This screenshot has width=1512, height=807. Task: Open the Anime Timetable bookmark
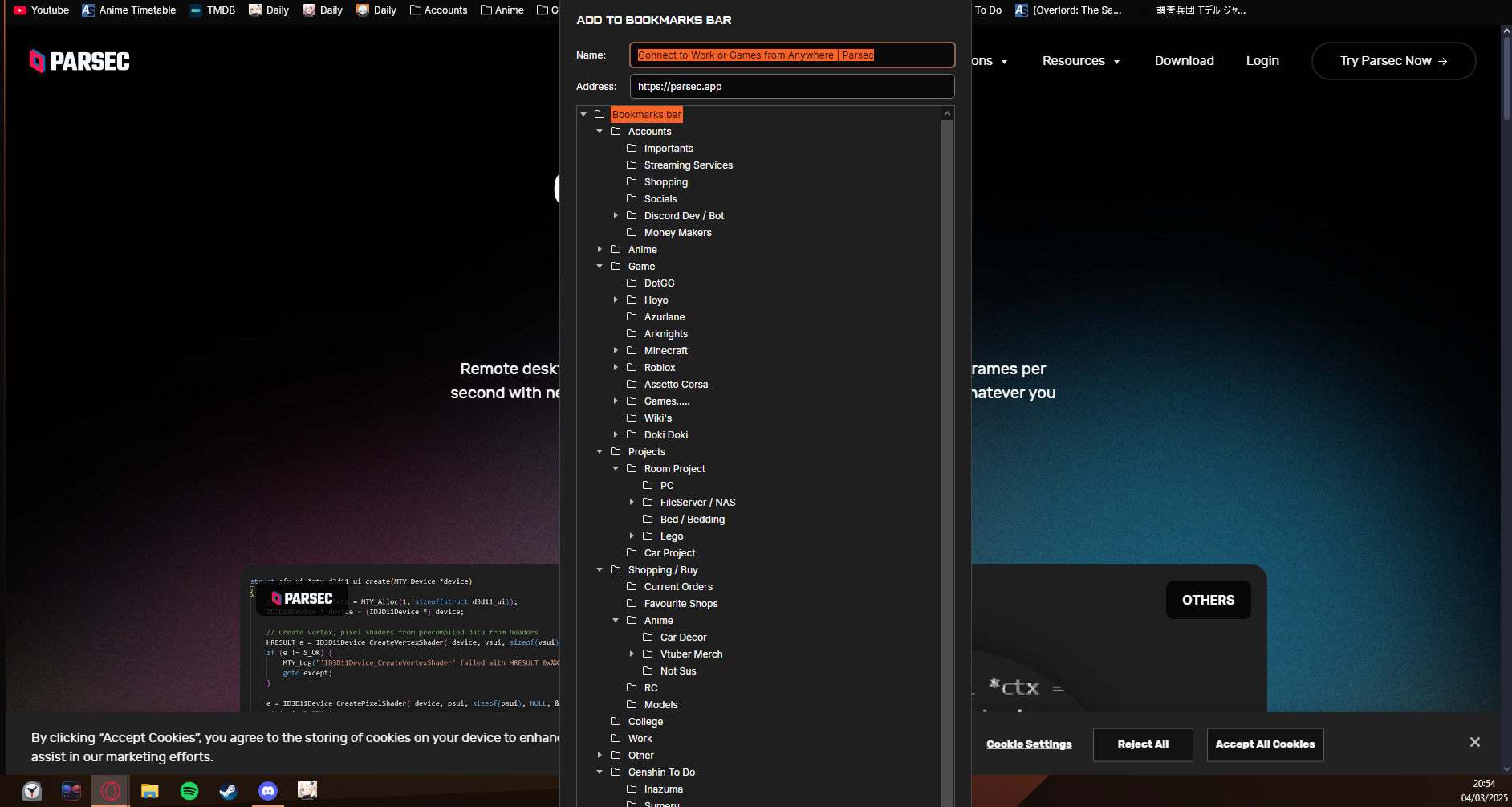[129, 10]
